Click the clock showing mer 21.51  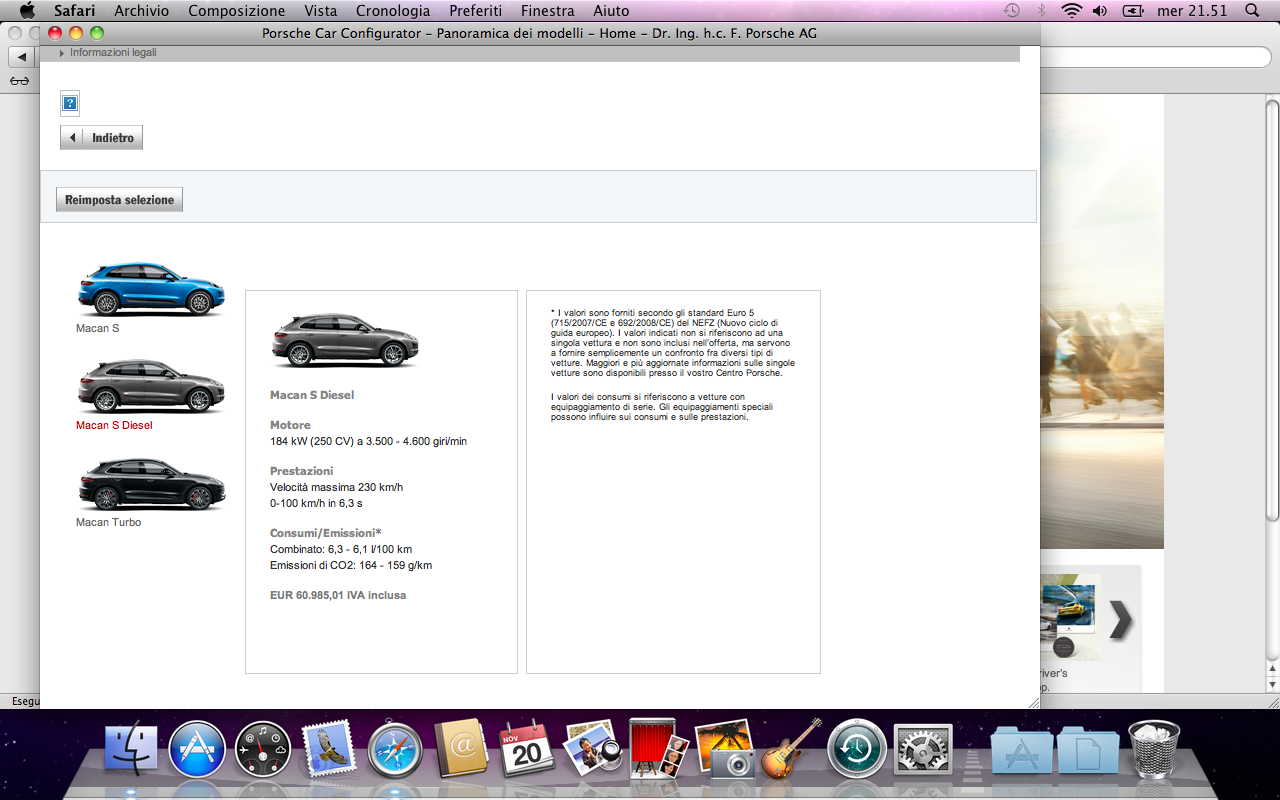pyautogui.click(x=1192, y=11)
